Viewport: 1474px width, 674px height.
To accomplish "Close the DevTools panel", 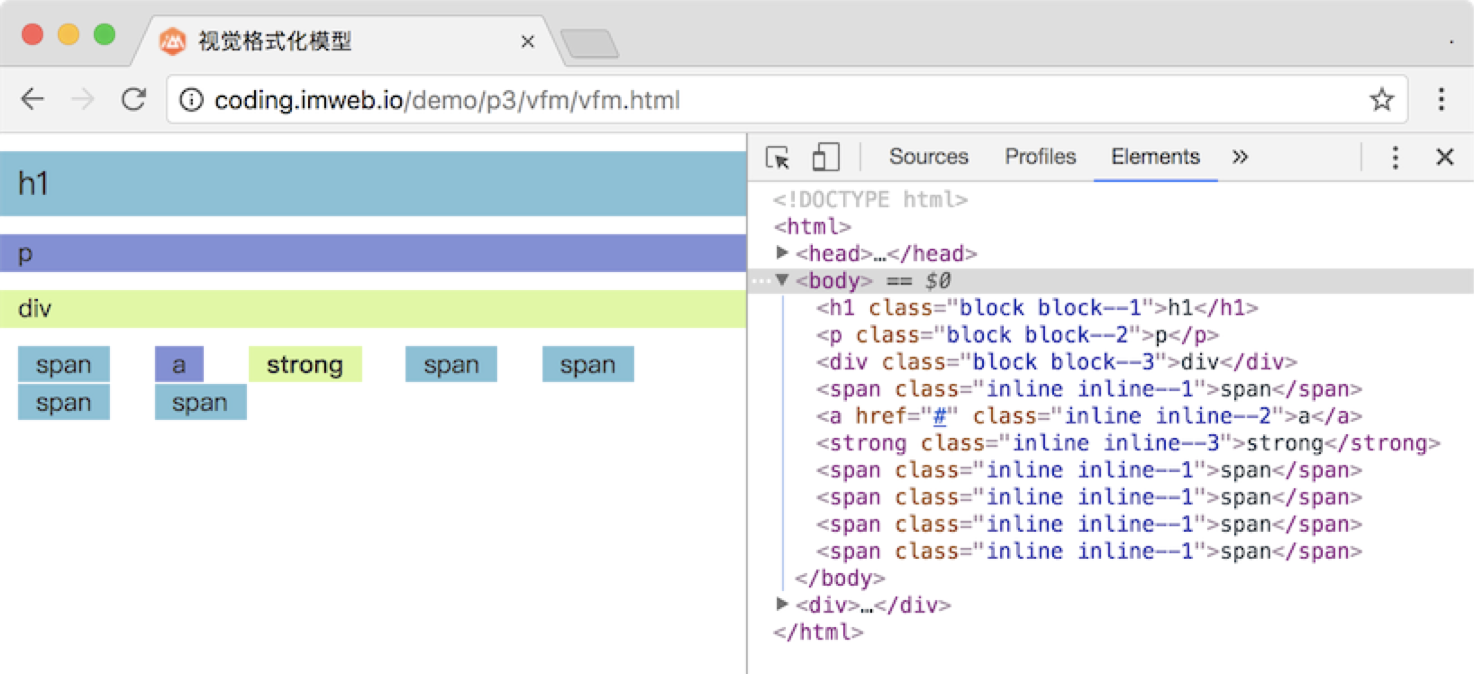I will click(1444, 157).
